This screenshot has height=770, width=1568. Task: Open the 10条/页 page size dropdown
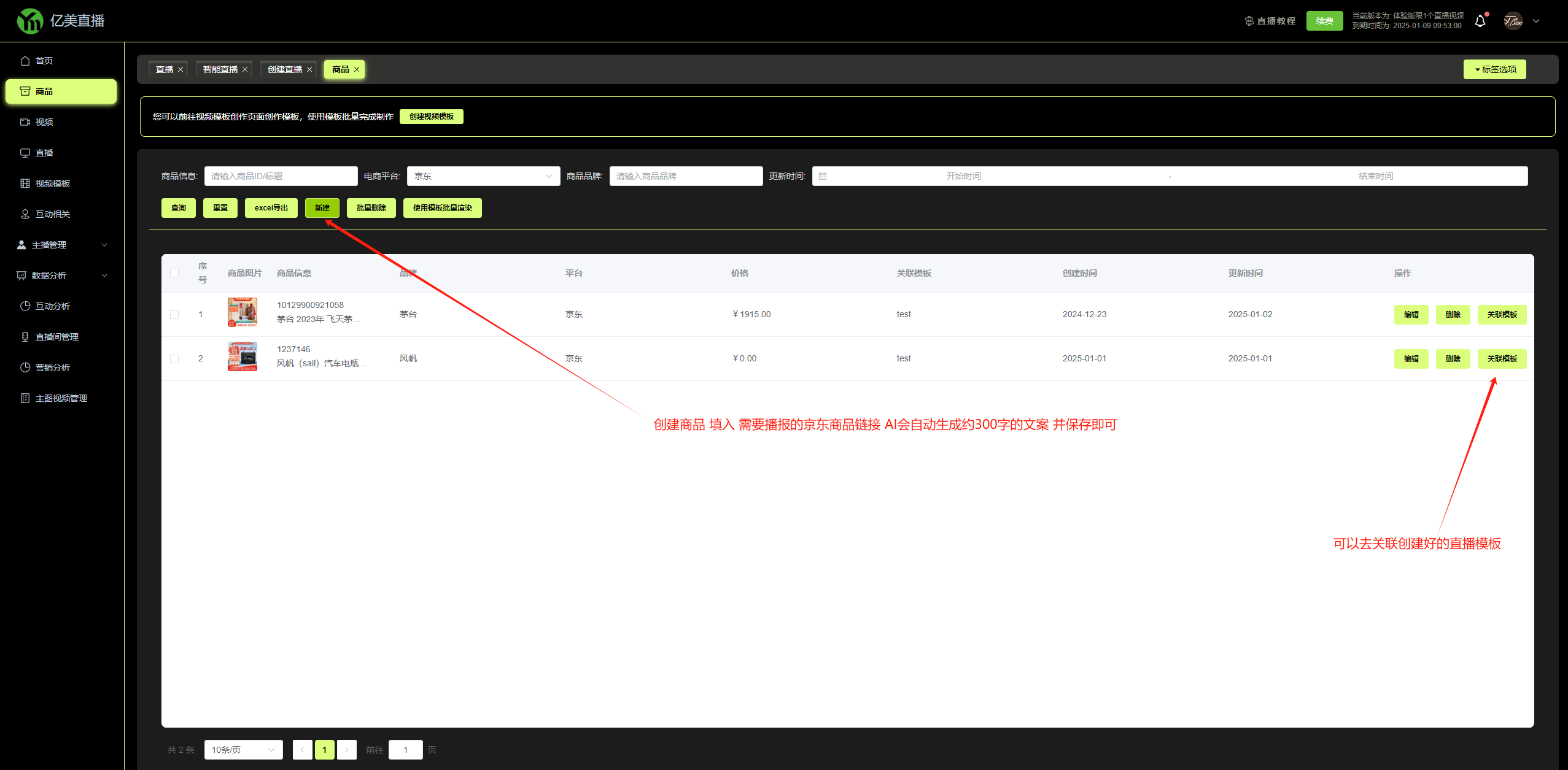tap(243, 750)
